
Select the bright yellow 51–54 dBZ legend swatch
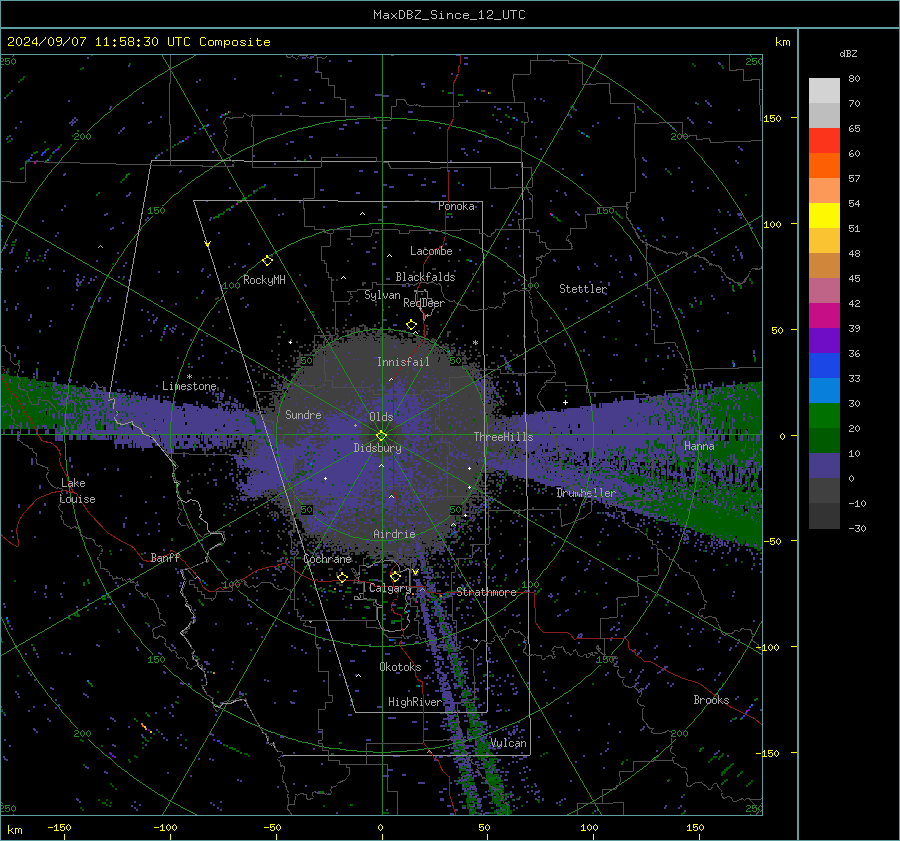824,216
